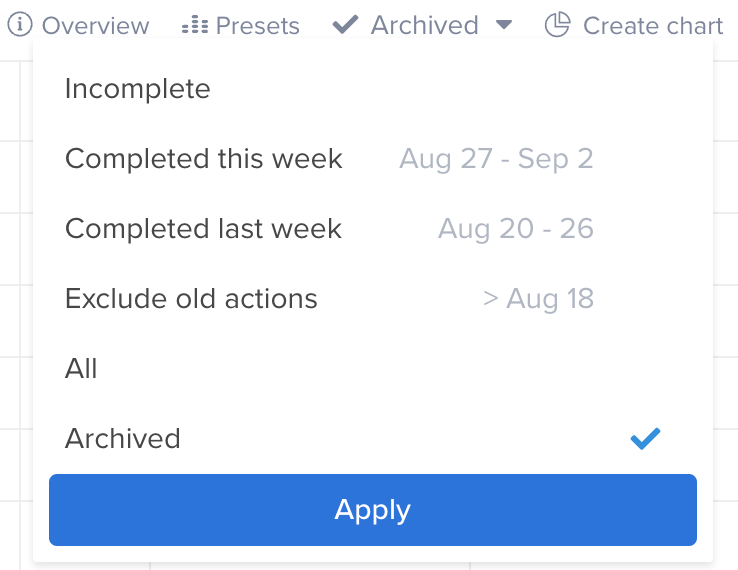Image resolution: width=738 pixels, height=570 pixels.
Task: Click the Overview info icon
Action: pyautogui.click(x=20, y=24)
